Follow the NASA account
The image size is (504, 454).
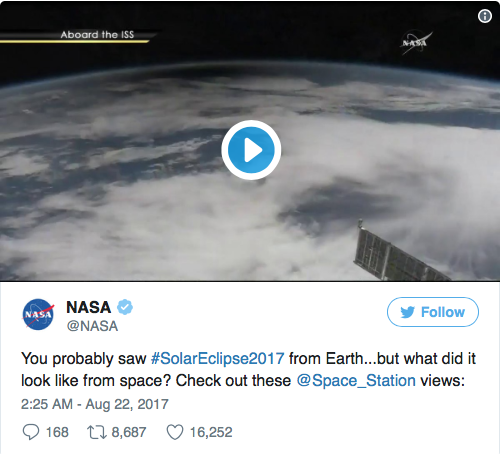point(433,312)
